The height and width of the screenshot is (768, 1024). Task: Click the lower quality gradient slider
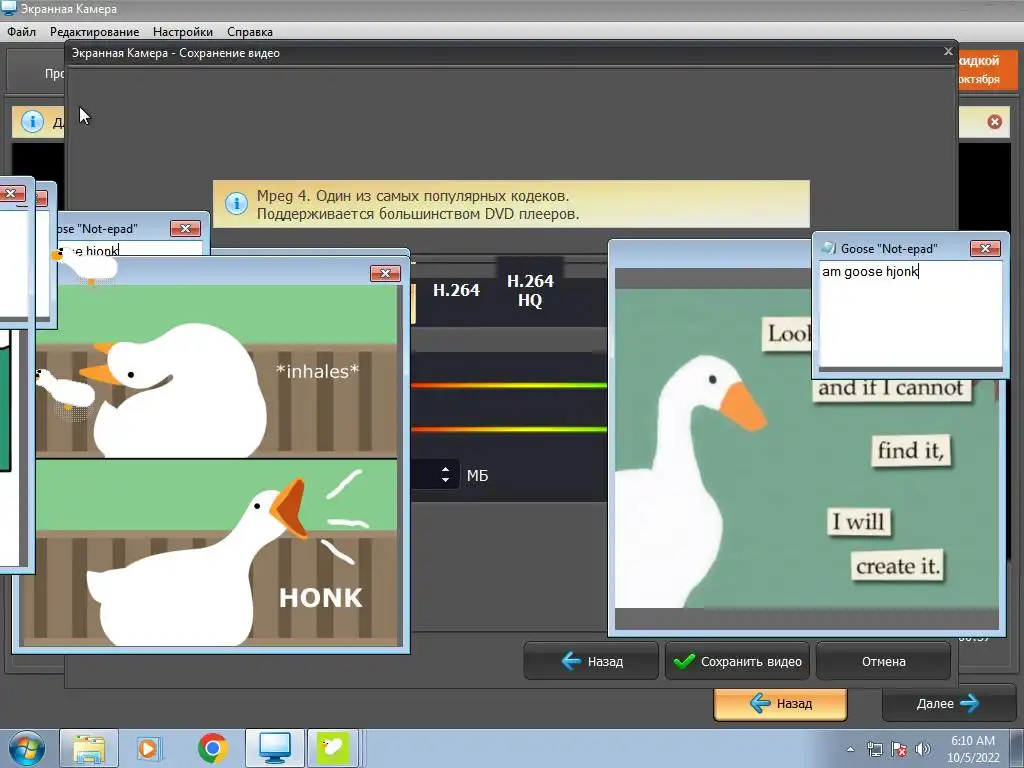coord(509,430)
